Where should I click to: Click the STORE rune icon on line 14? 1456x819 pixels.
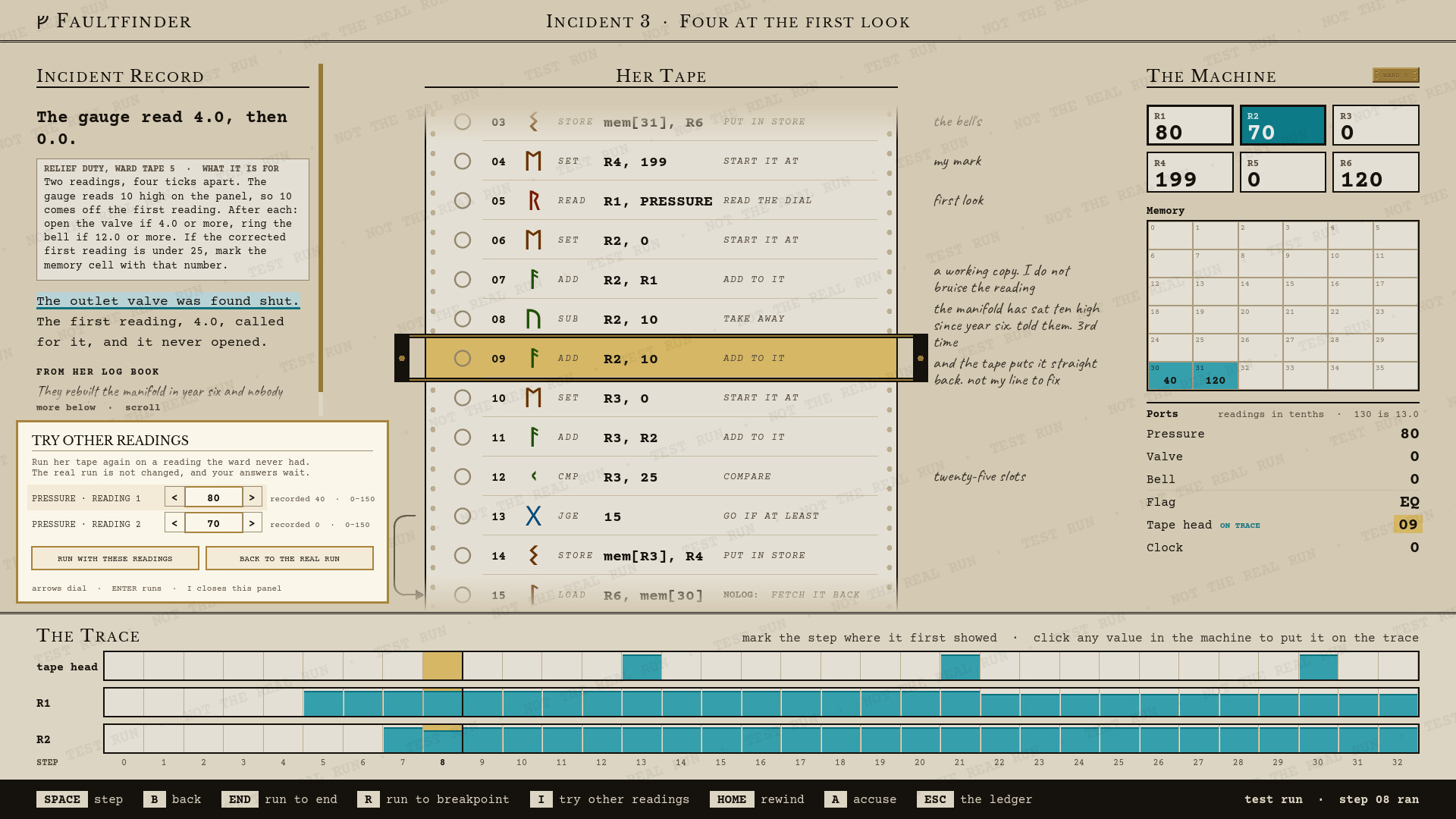[x=534, y=555]
